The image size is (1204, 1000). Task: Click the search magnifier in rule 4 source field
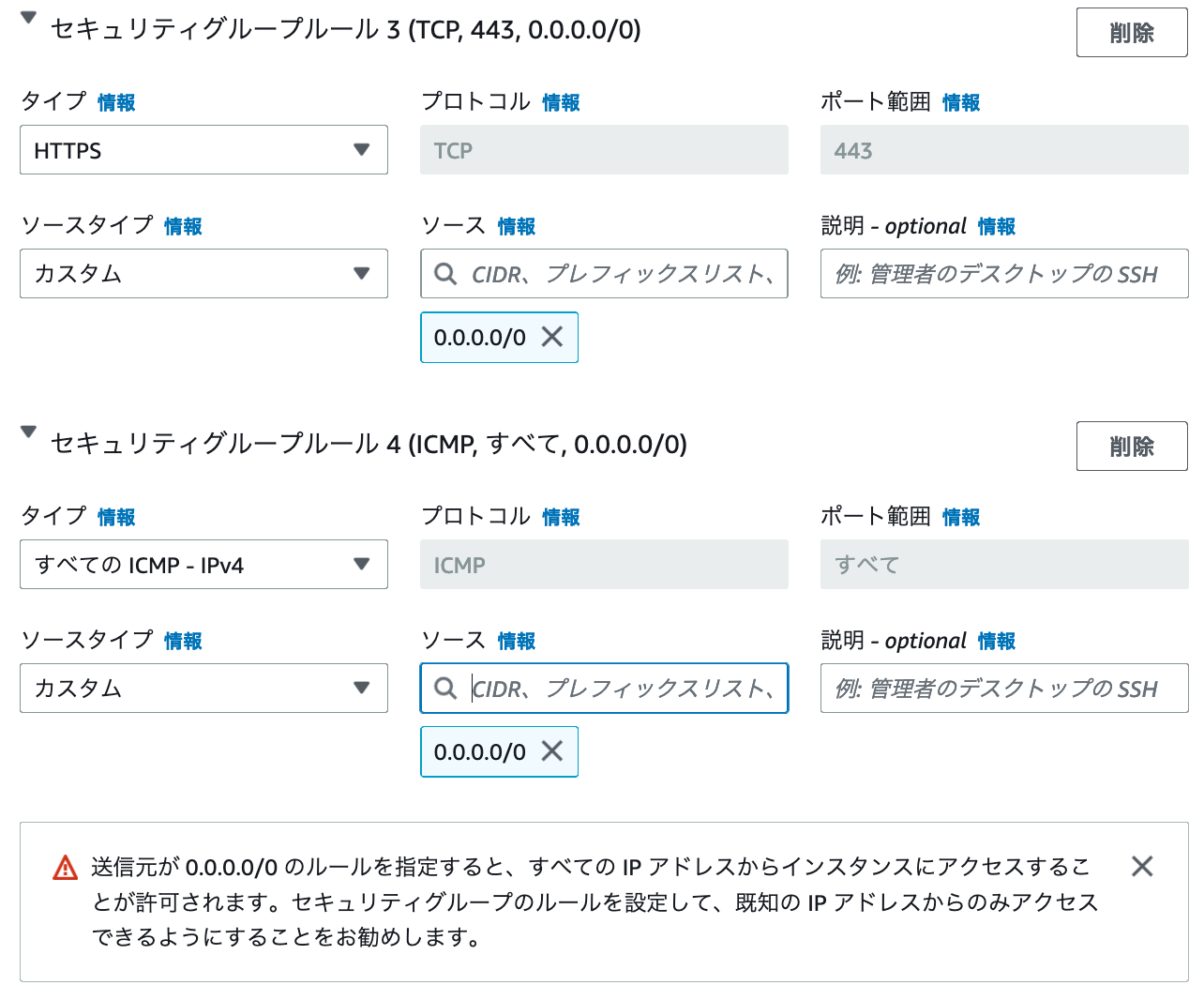(x=444, y=689)
